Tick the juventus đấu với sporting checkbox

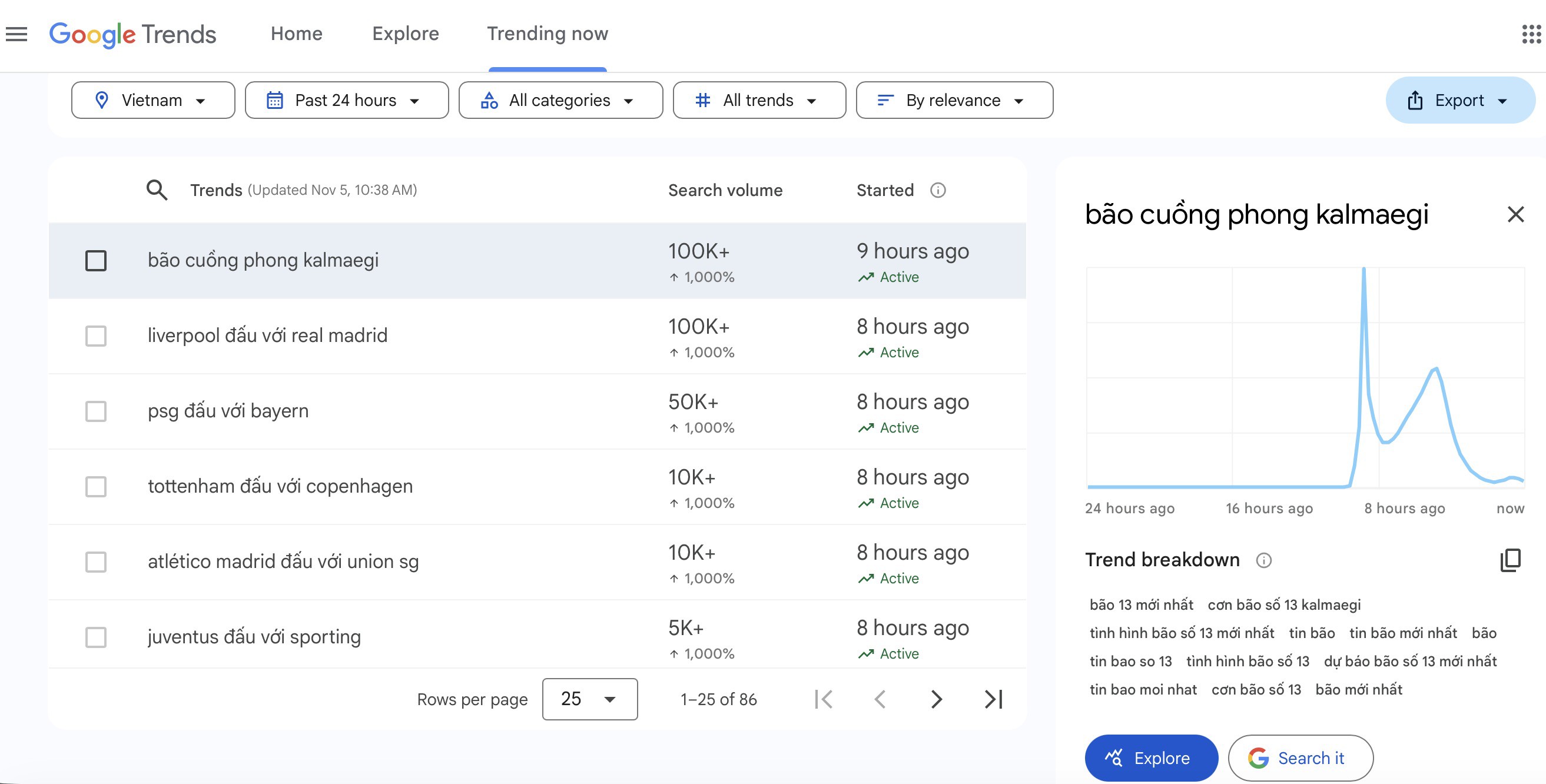click(x=95, y=637)
